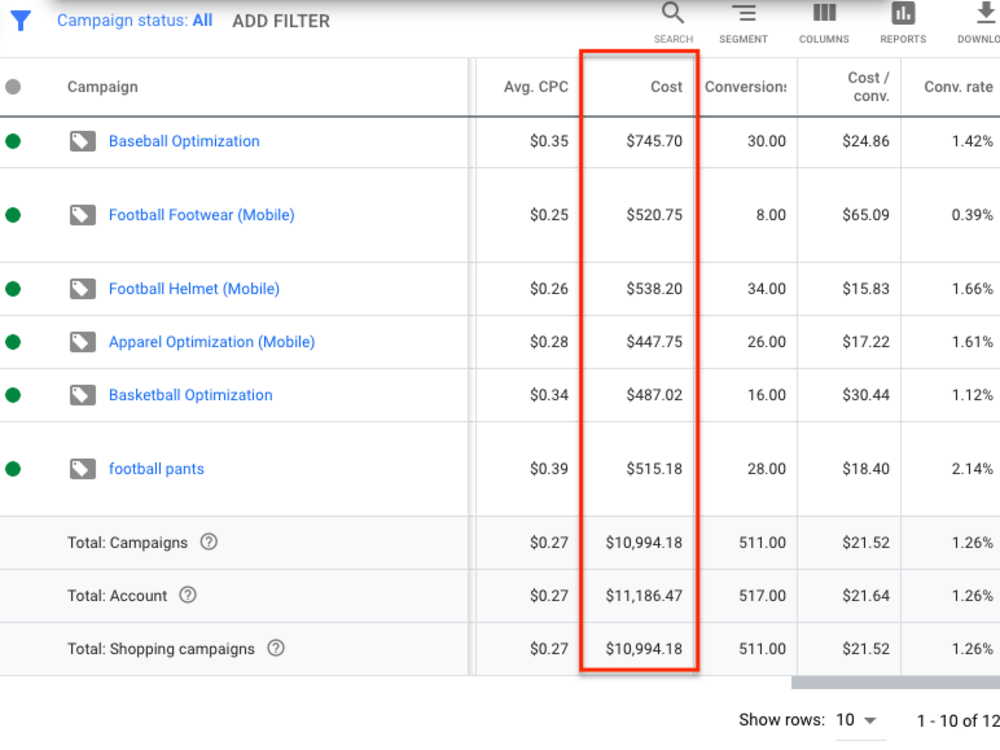The image size is (1000, 750).
Task: Toggle status dot for Basketball Optimization
Action: (x=13, y=395)
